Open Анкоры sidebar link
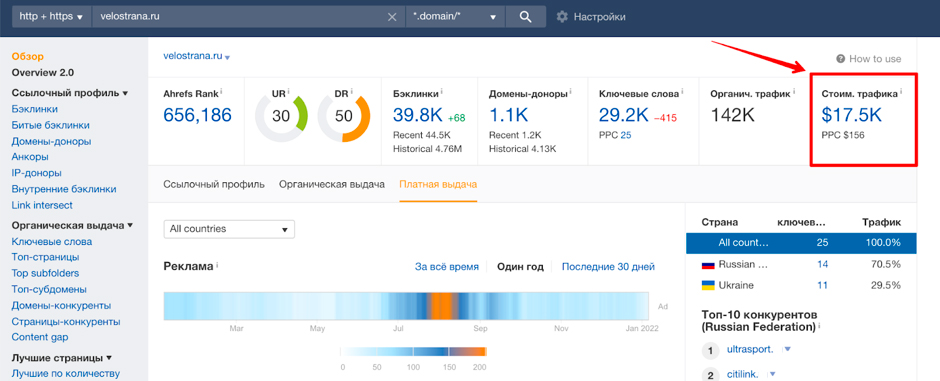This screenshot has height=381, width=940. (30, 157)
